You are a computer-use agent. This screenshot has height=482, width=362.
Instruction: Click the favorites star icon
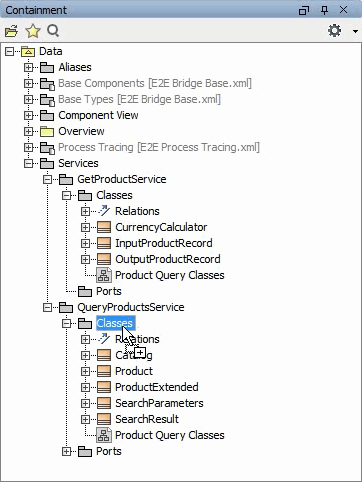tap(33, 31)
